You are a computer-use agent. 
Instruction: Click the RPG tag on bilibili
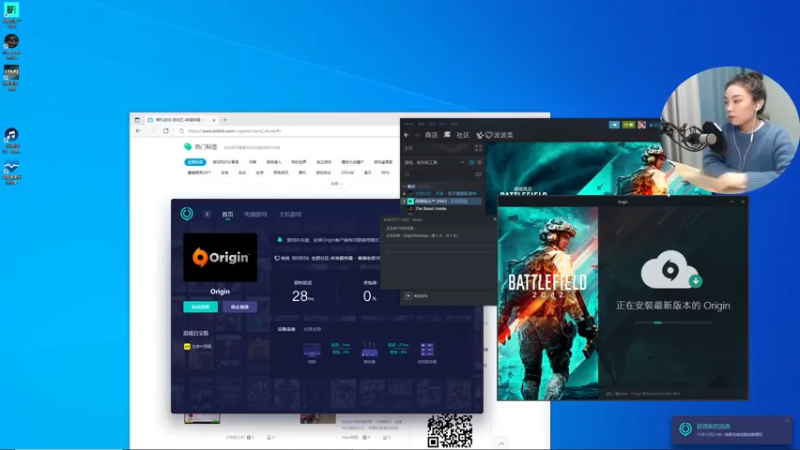(385, 173)
